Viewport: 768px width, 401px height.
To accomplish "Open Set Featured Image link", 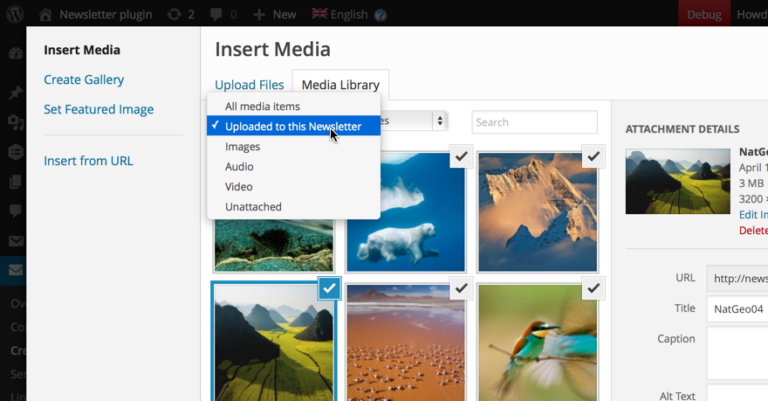I will click(98, 109).
